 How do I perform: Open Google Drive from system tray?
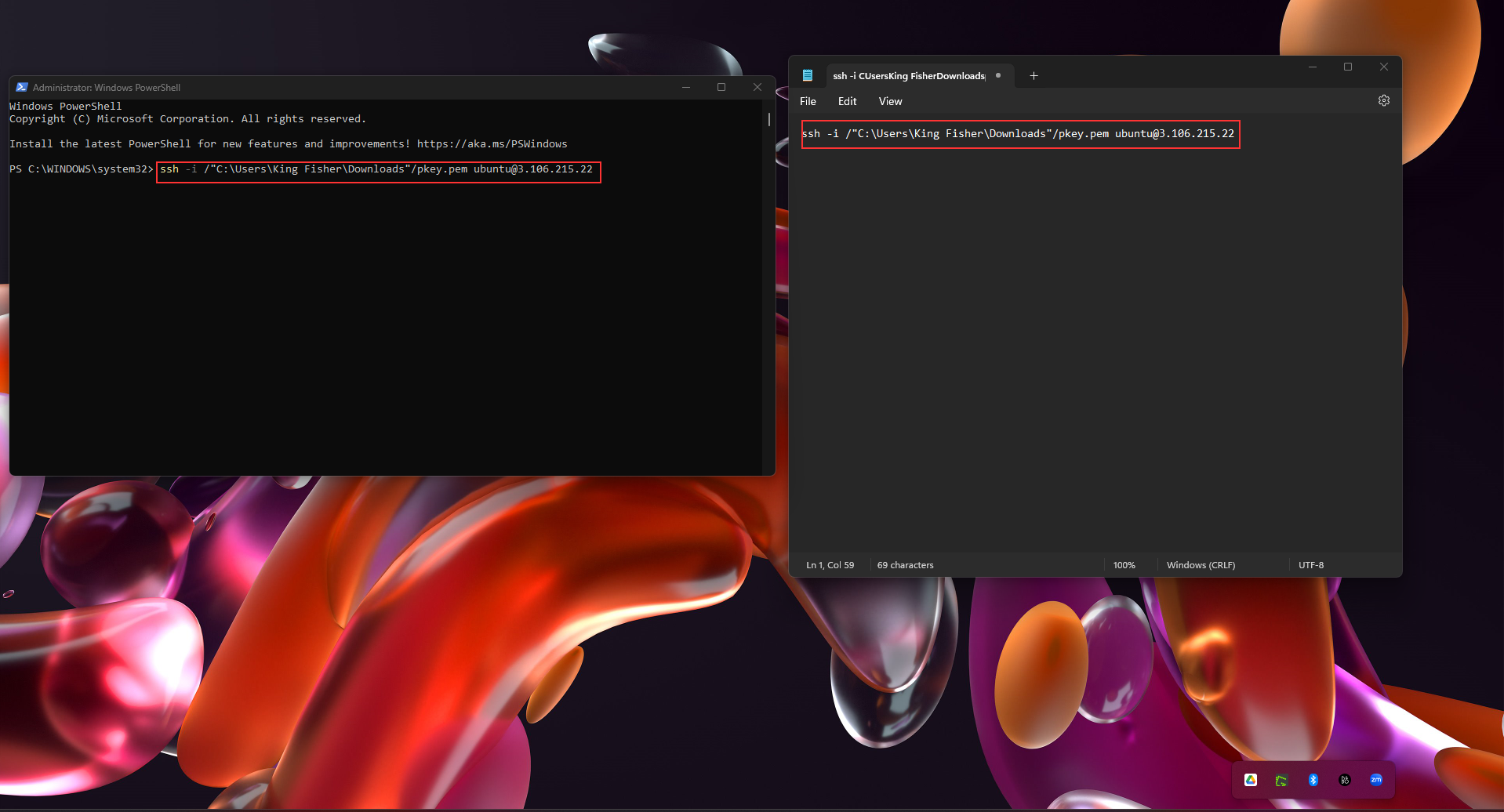point(1250,779)
